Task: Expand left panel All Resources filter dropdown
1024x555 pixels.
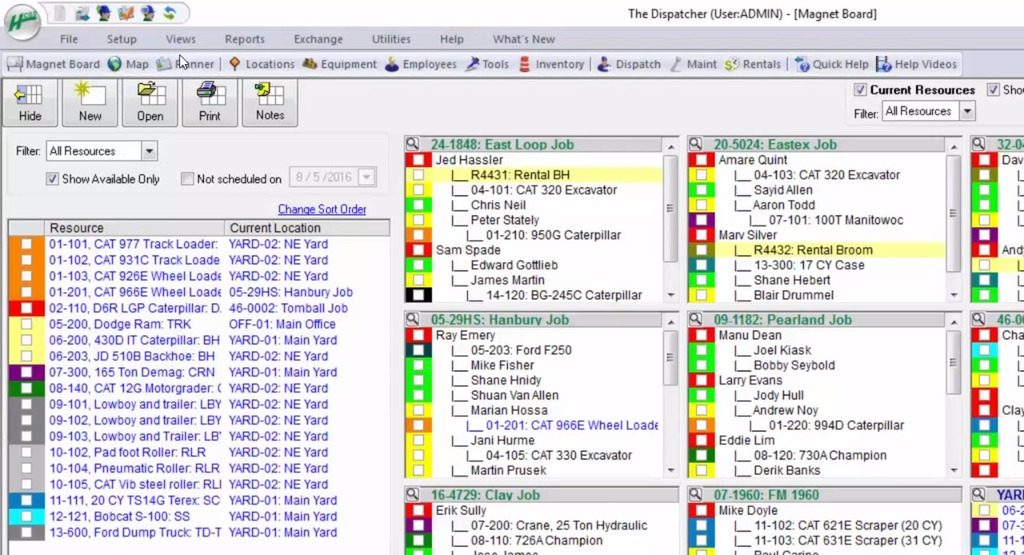Action: (149, 151)
